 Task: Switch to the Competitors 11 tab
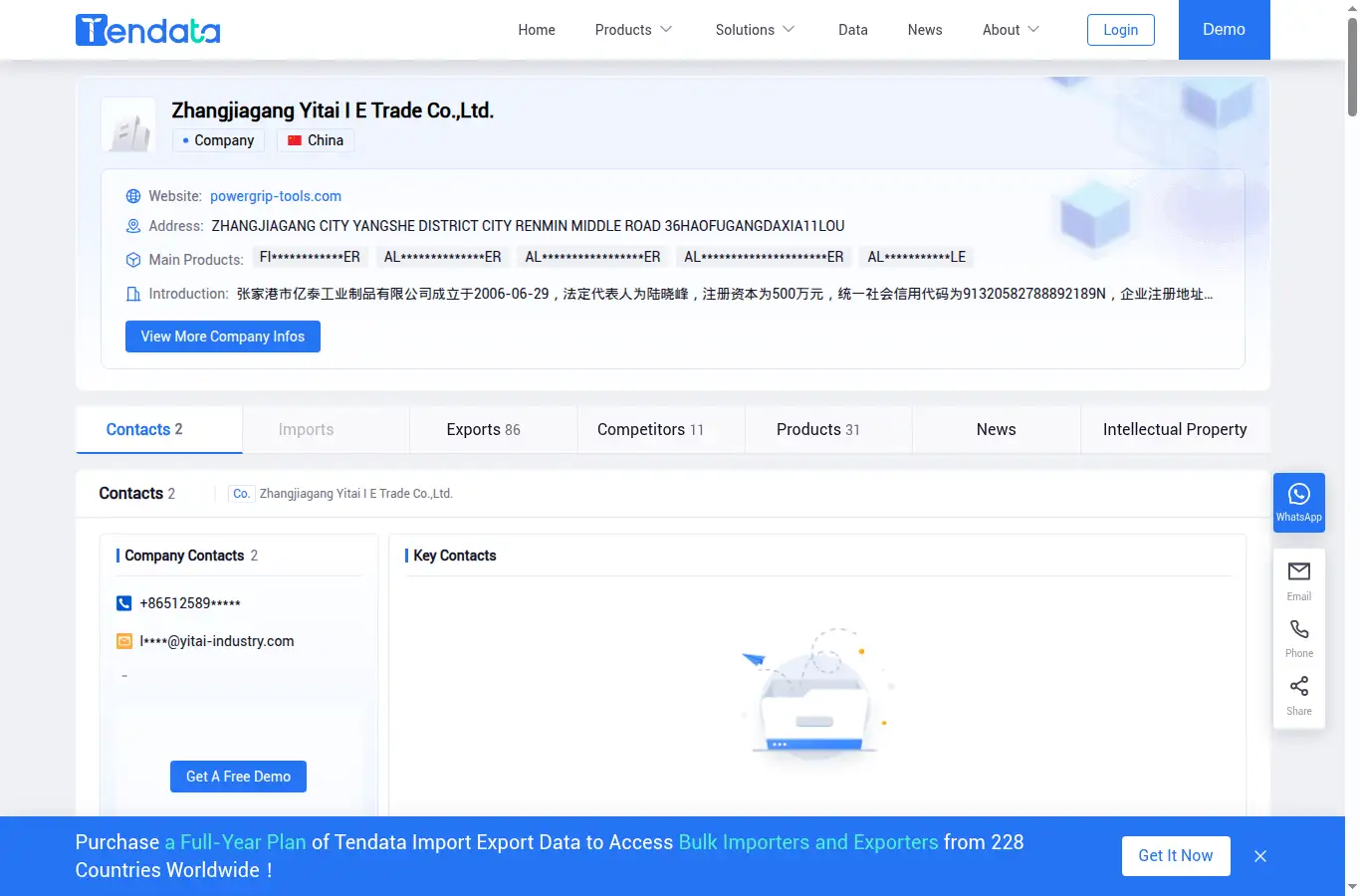tap(661, 429)
